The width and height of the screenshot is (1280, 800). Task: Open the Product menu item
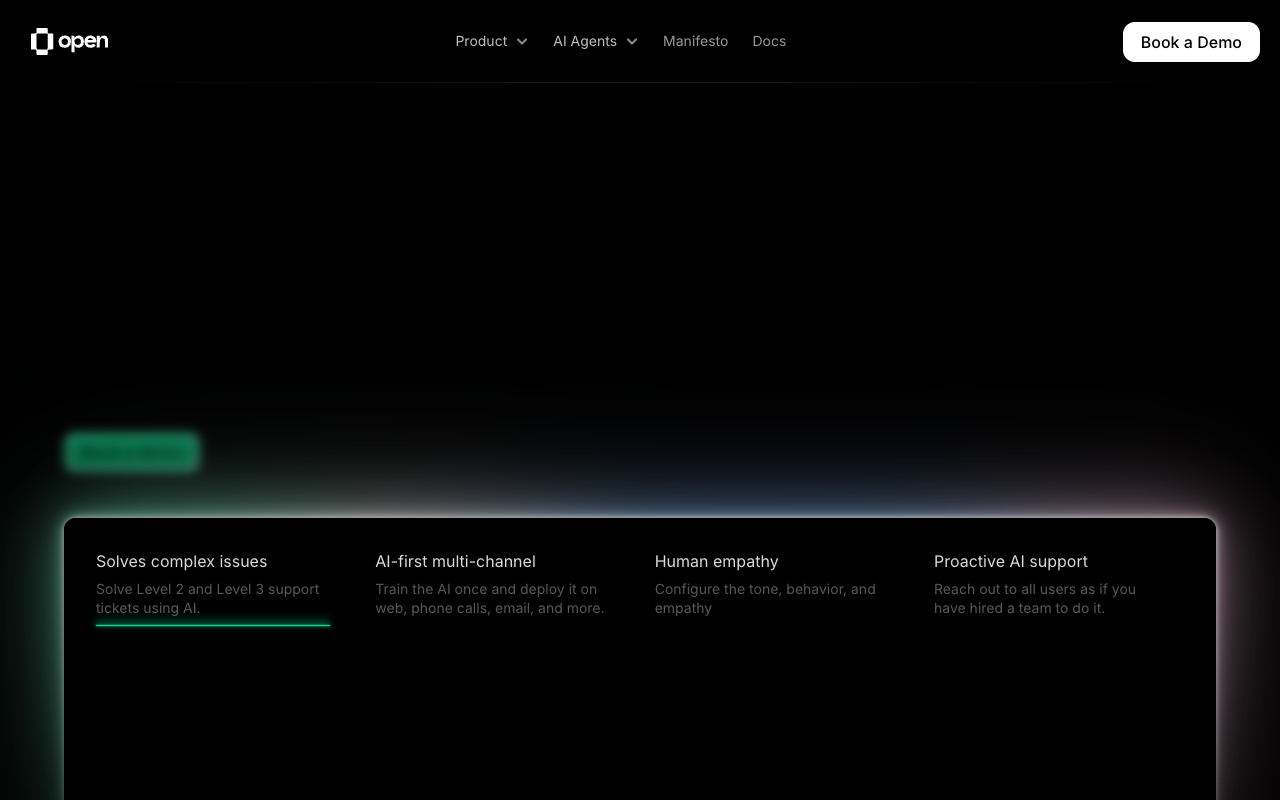click(x=481, y=41)
